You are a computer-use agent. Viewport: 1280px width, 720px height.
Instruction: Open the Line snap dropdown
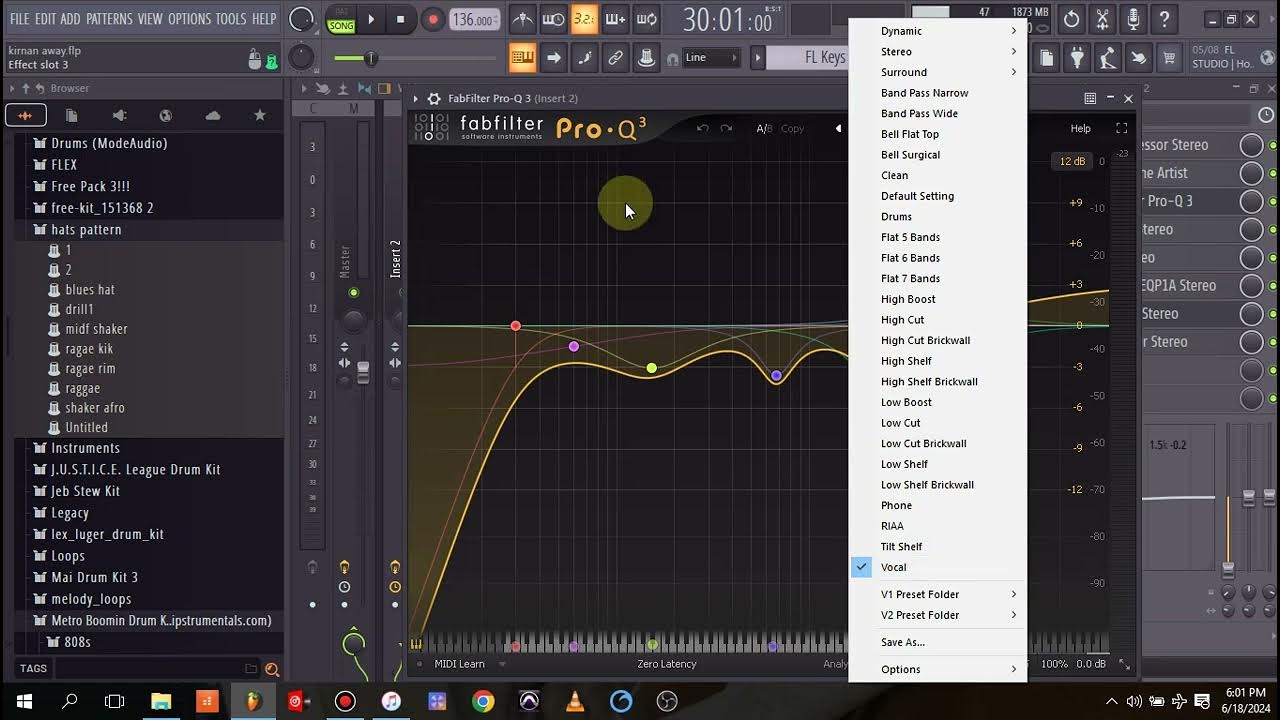711,58
